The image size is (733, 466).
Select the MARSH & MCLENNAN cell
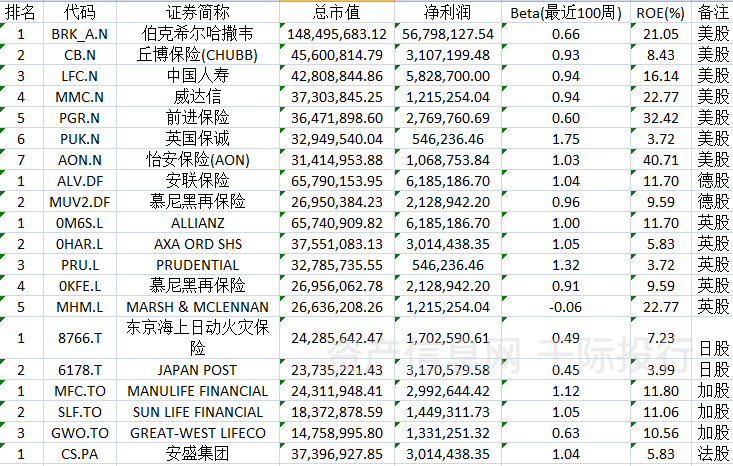tap(198, 307)
